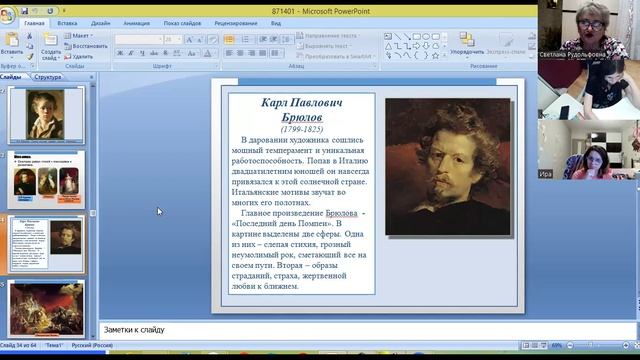Pick the oval shape in gallery
The image size is (640, 360).
click(x=426, y=37)
